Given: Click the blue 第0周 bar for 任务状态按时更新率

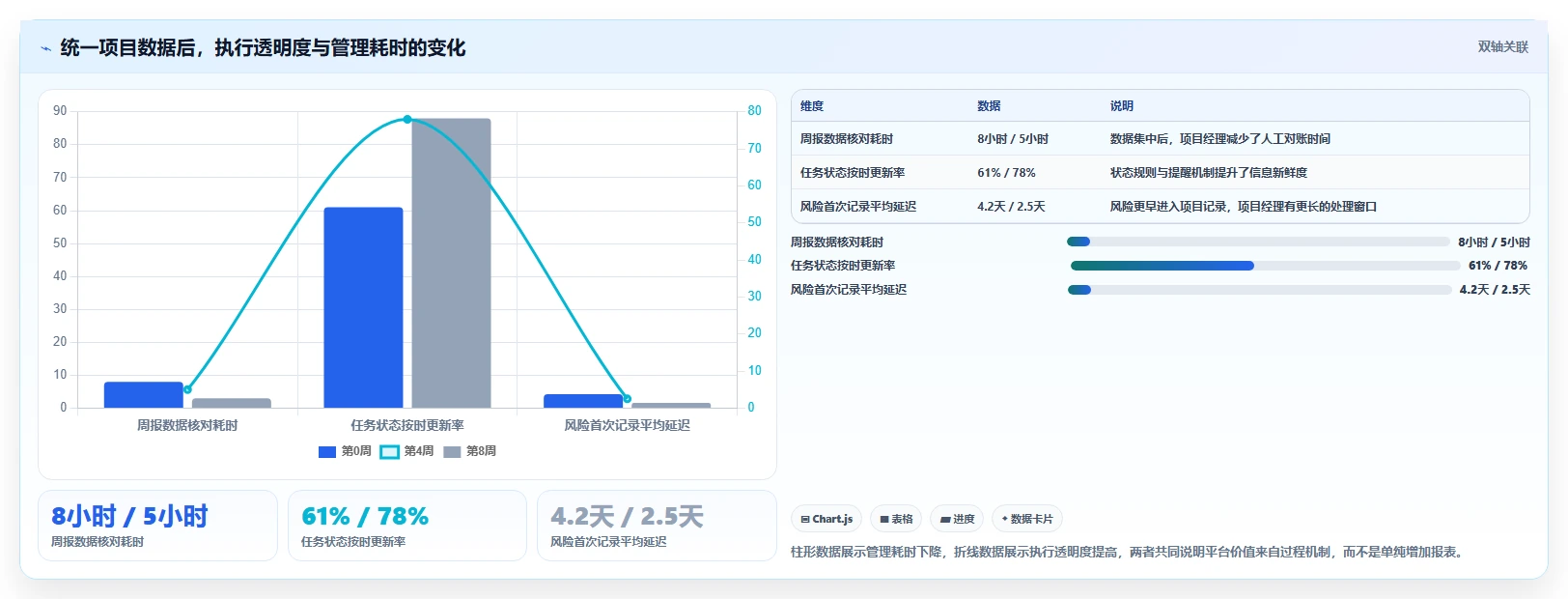Looking at the screenshot, I should (363, 307).
